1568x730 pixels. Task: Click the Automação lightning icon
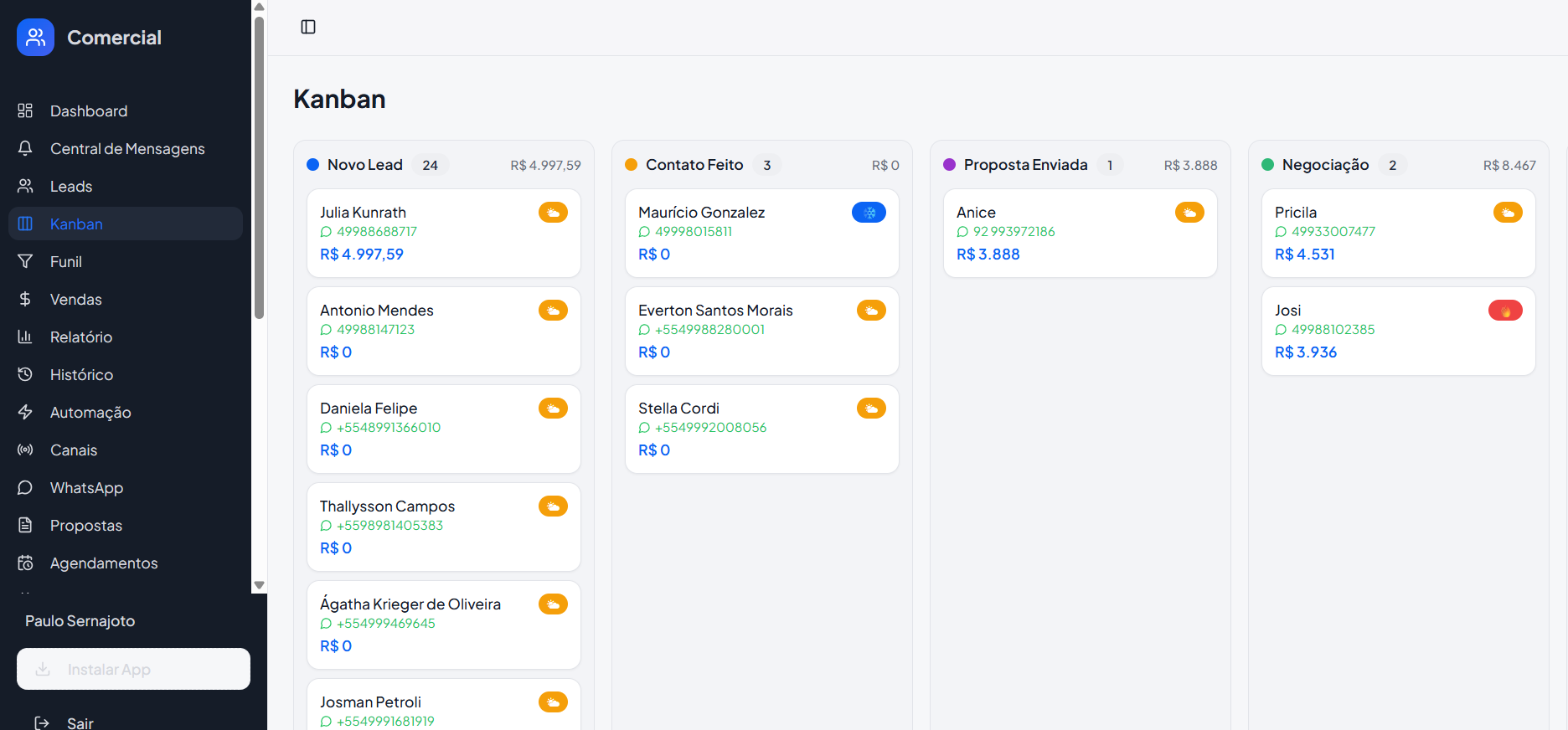pos(25,412)
